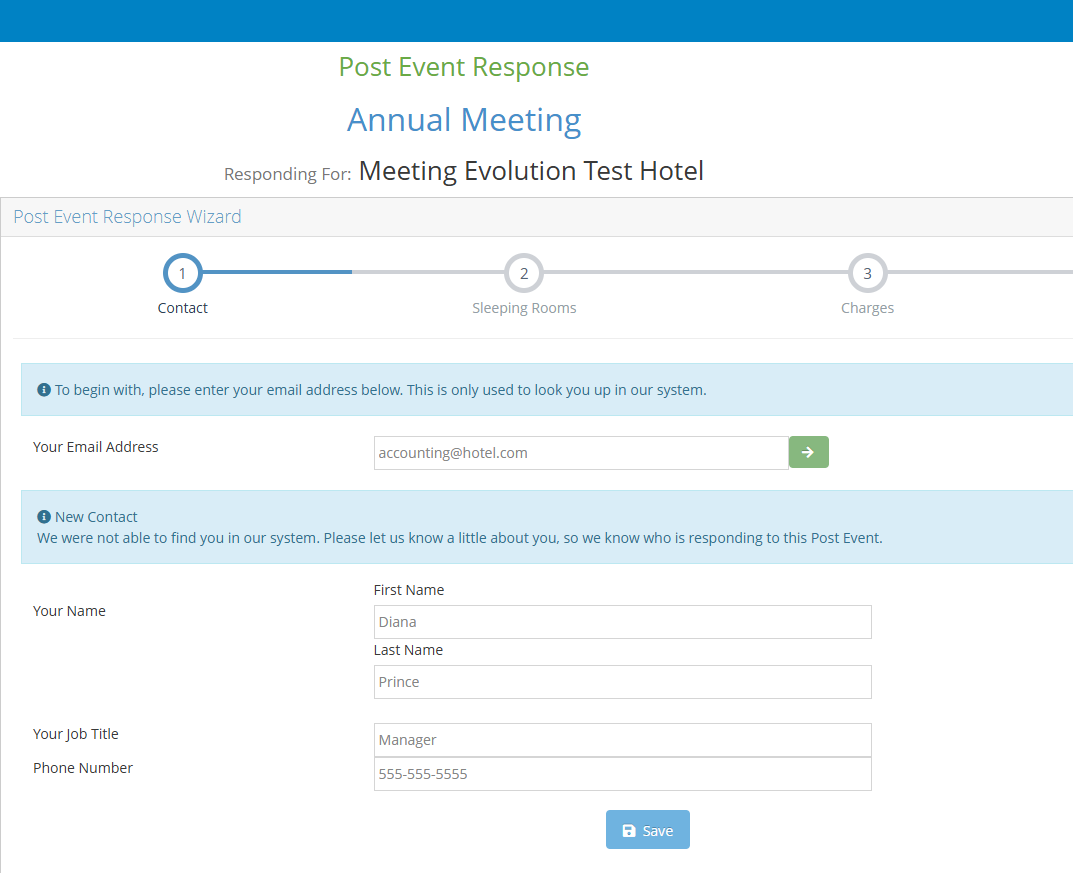This screenshot has height=873, width=1073.
Task: Click the Phone Number field showing 555-555-5555
Action: click(x=622, y=773)
